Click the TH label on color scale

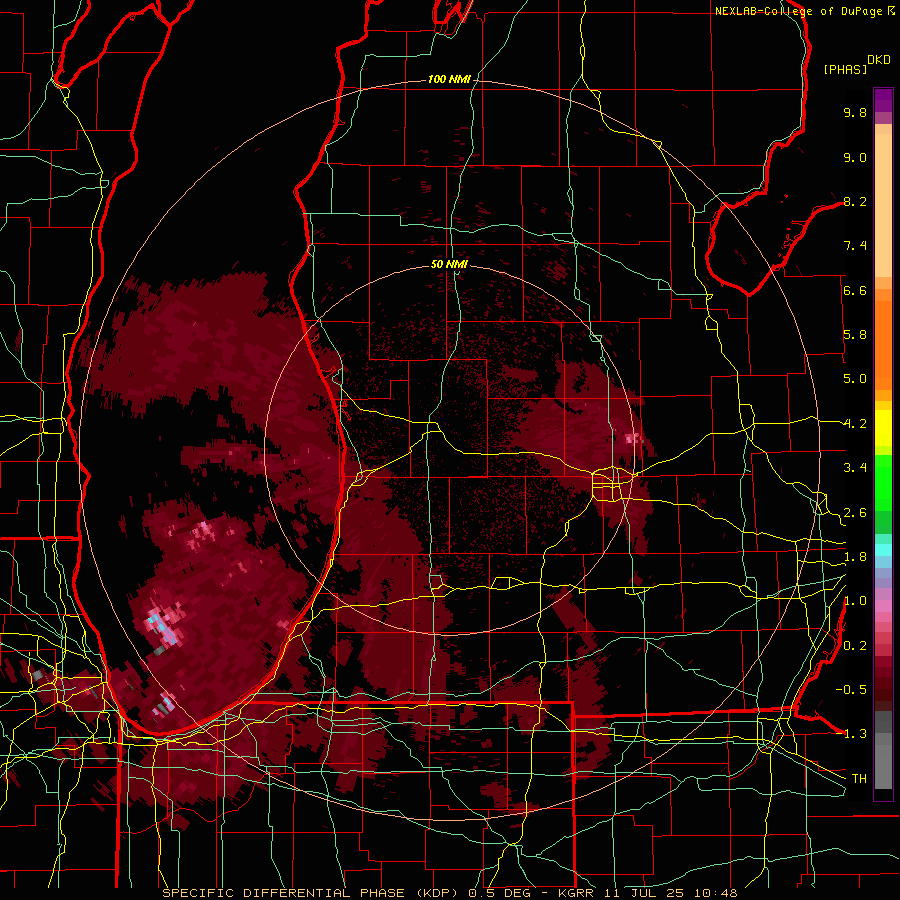(x=859, y=779)
